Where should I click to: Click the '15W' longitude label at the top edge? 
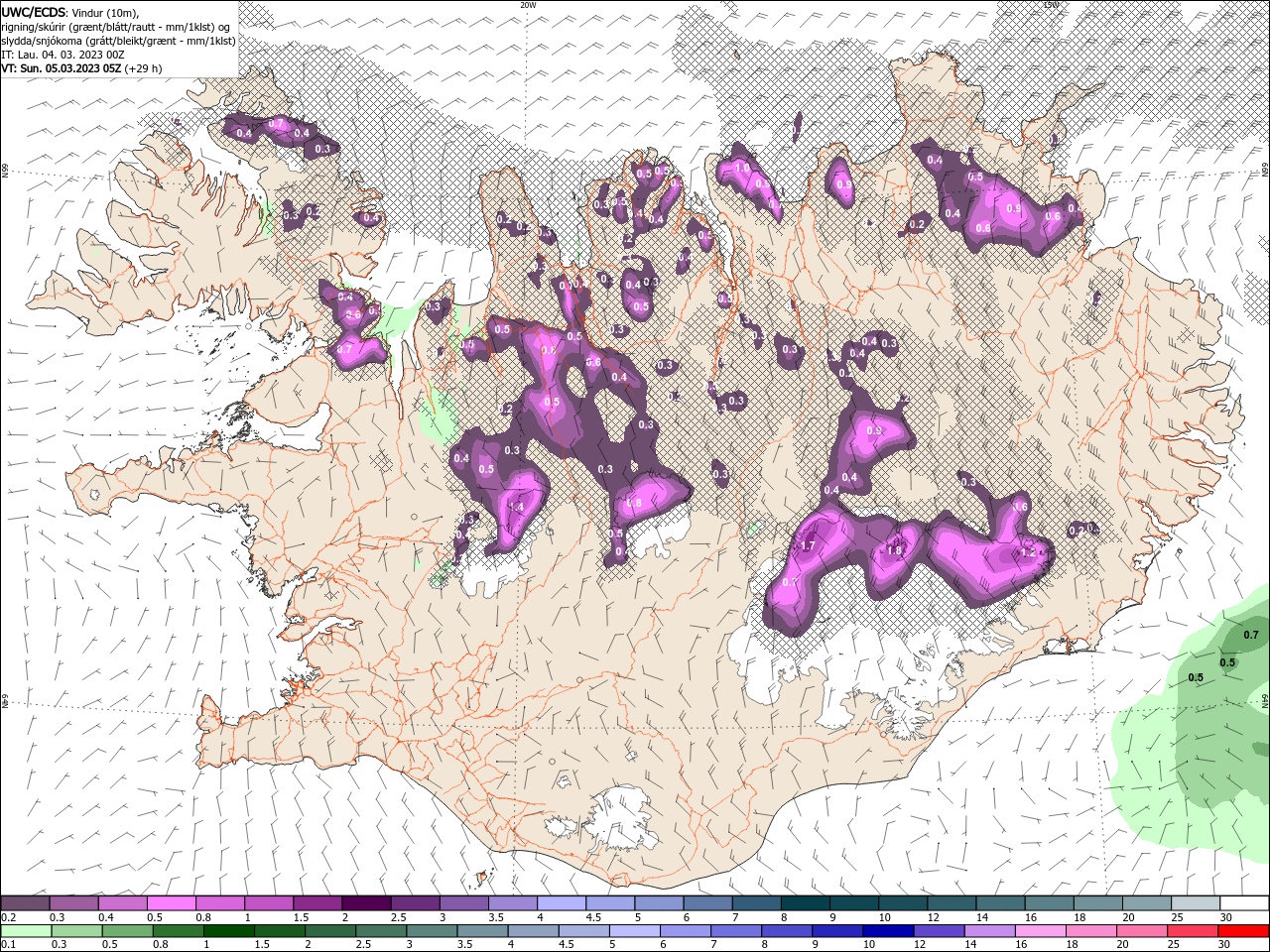[x=1051, y=5]
